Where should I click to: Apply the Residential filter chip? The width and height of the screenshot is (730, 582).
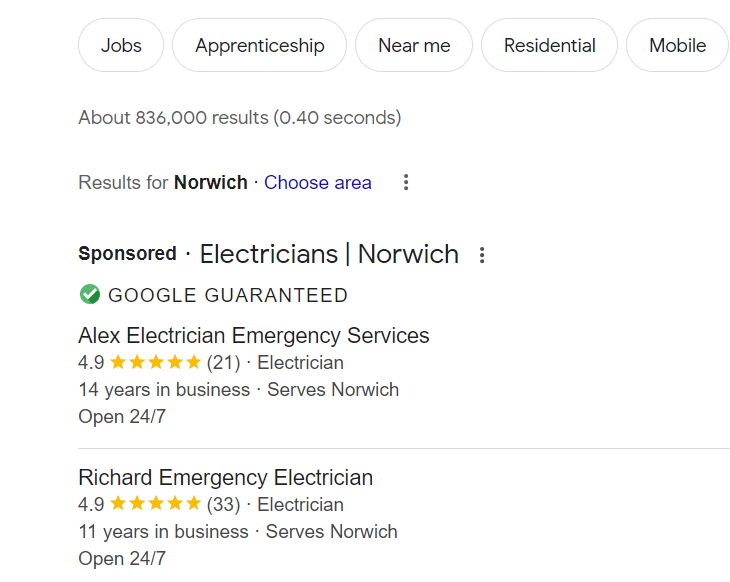(549, 45)
